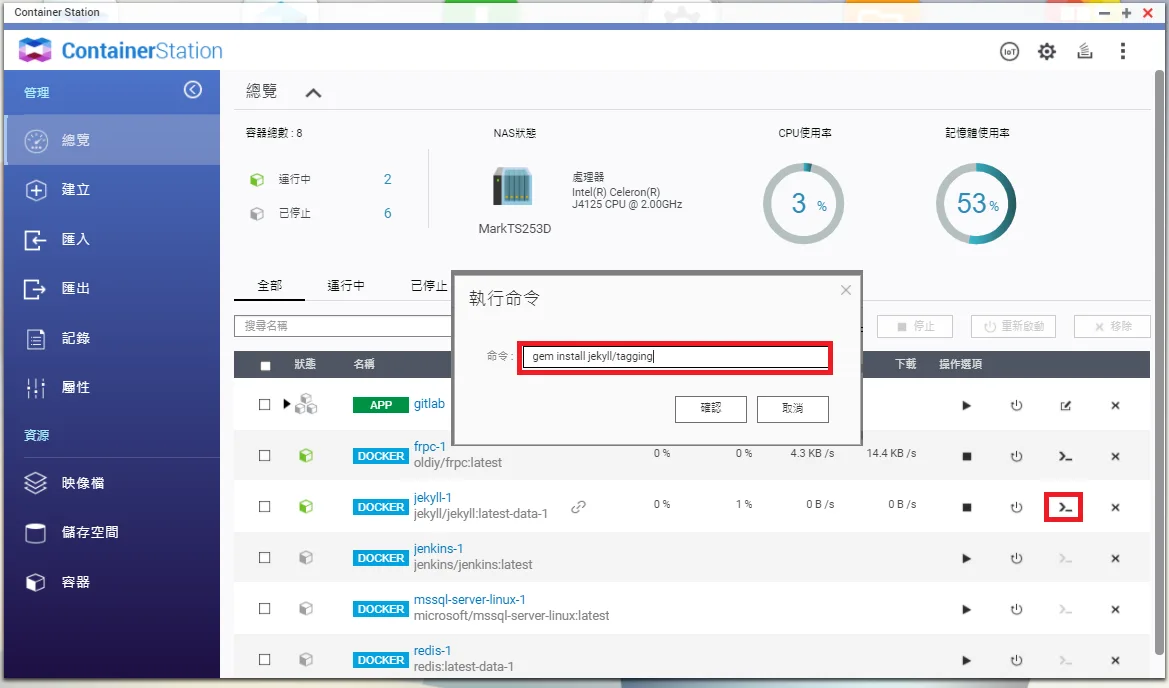Screen dimensions: 1169x688
Task: Restart jenkins-1 with power icon
Action: point(1016,558)
